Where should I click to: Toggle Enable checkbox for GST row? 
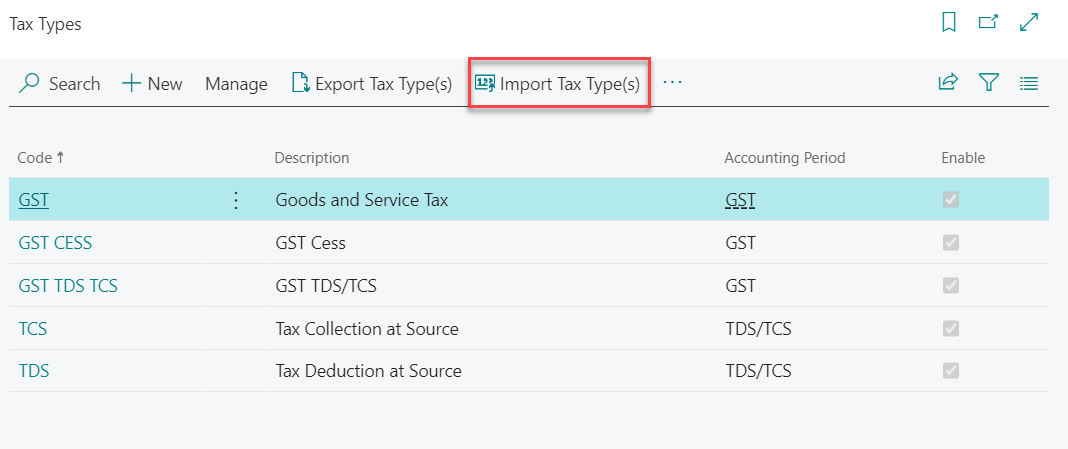pyautogui.click(x=951, y=200)
